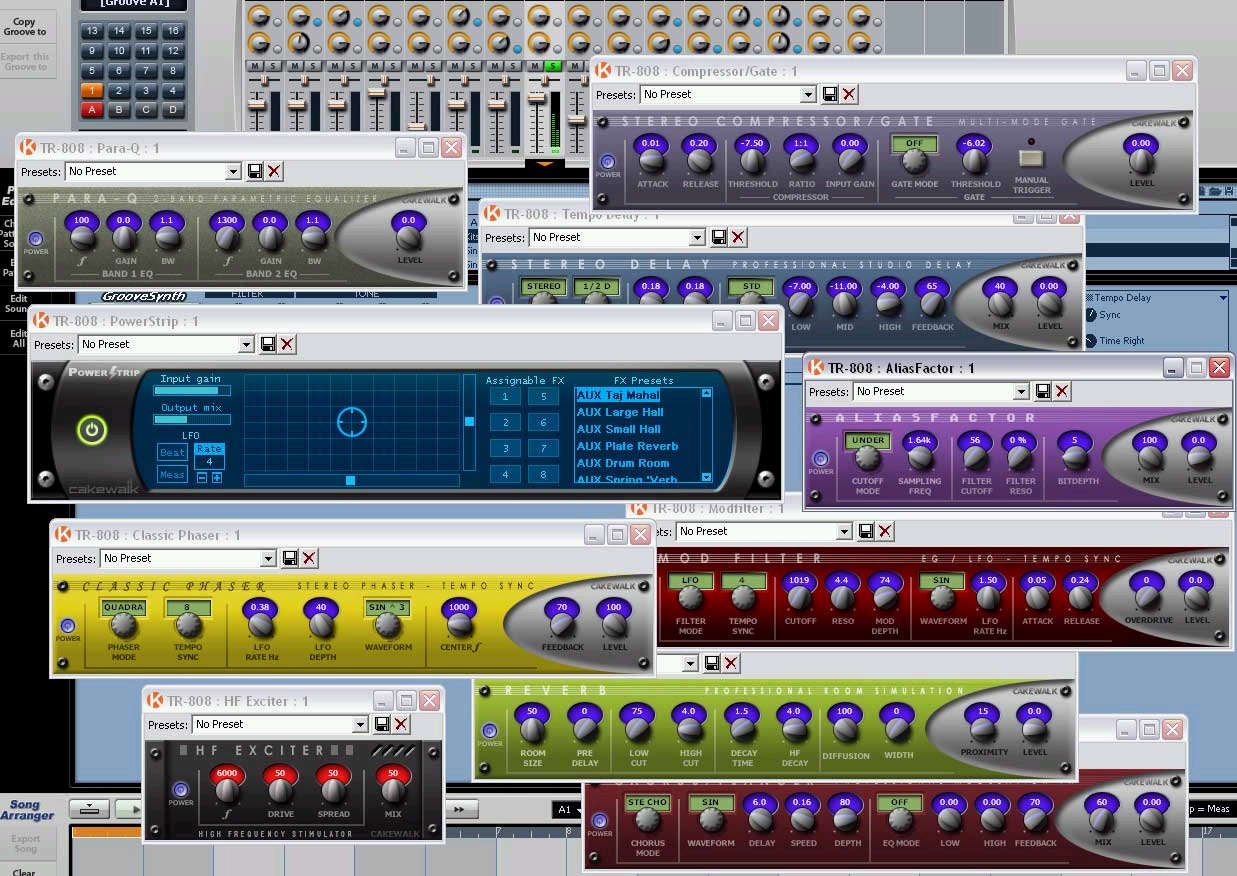Viewport: 1237px width, 876px height.
Task: Open the Para-Q Presets dropdown
Action: (x=233, y=172)
